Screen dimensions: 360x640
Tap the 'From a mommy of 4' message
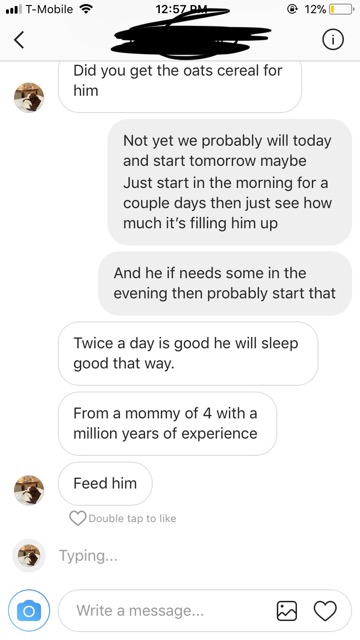[x=167, y=423]
